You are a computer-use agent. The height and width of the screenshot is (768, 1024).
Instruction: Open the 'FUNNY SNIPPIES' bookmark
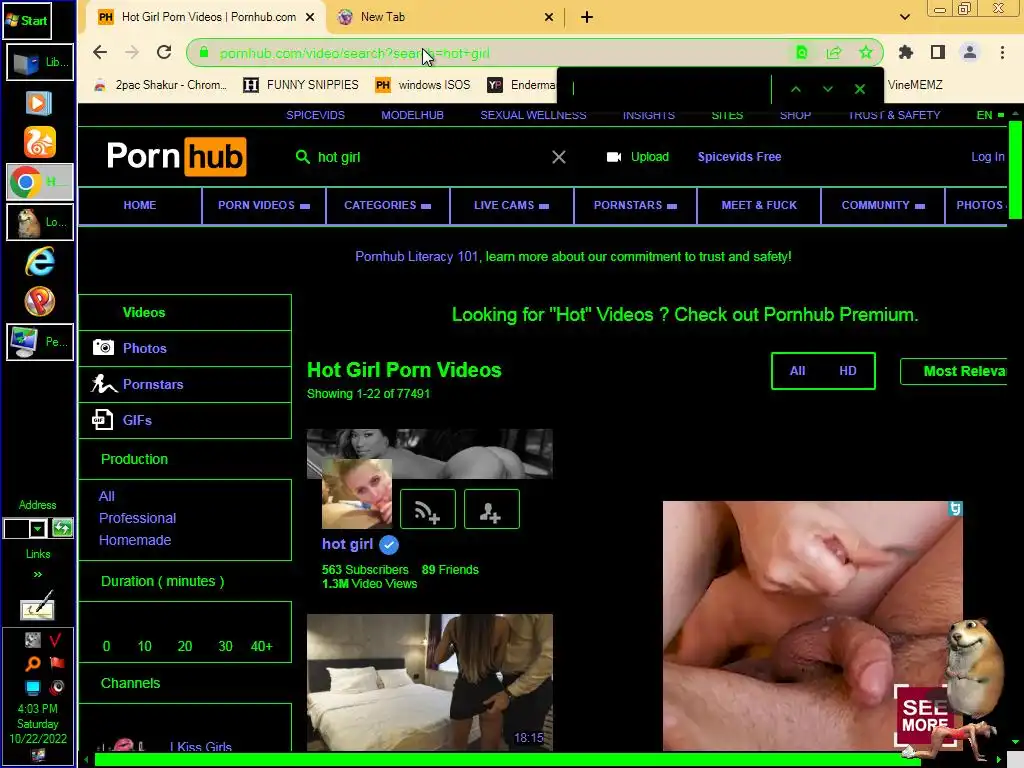click(301, 85)
